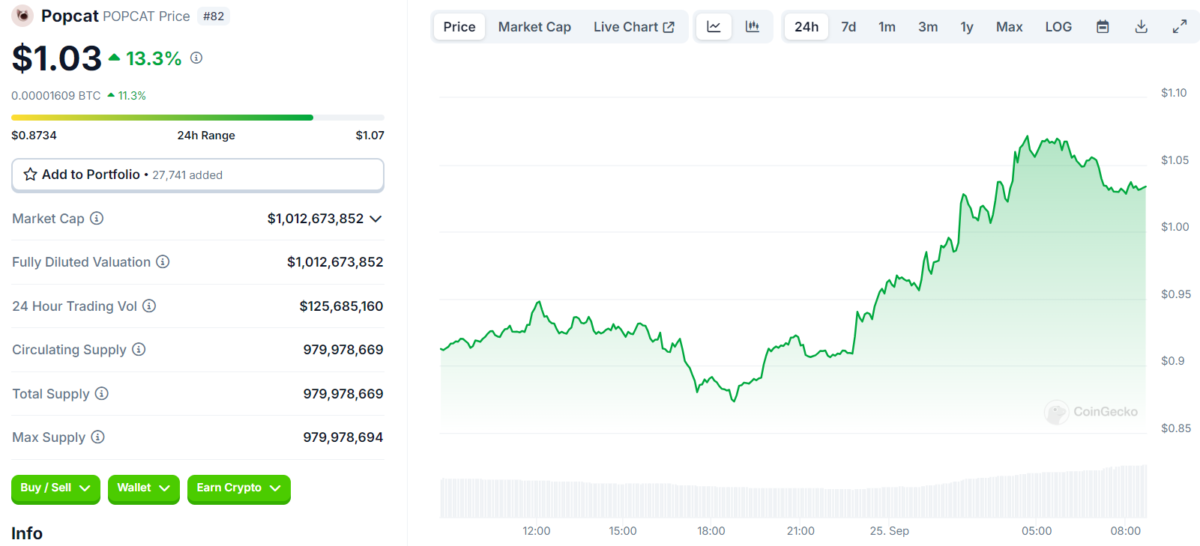This screenshot has width=1200, height=546.
Task: Open the Earn Crypto dropdown
Action: point(239,488)
